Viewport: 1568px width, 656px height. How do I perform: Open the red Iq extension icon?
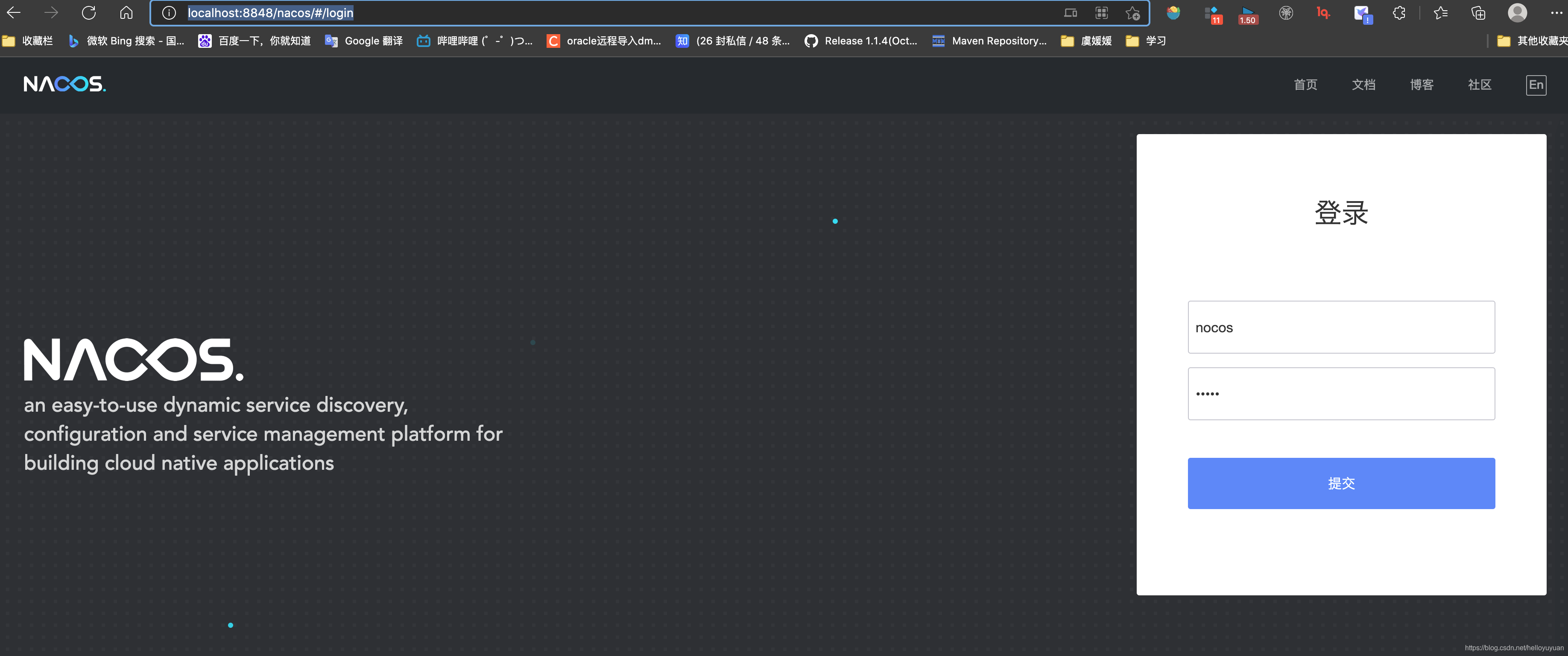coord(1323,13)
